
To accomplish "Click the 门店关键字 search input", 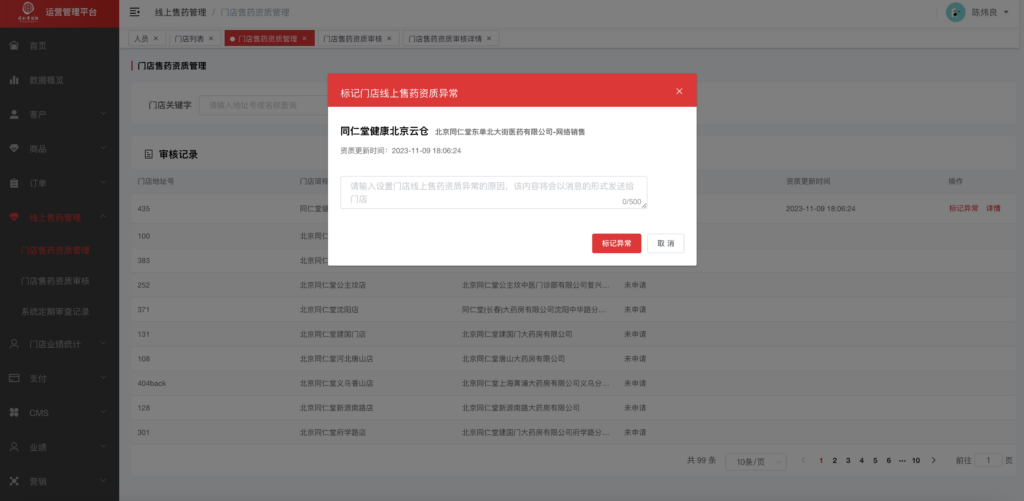I will 263,105.
